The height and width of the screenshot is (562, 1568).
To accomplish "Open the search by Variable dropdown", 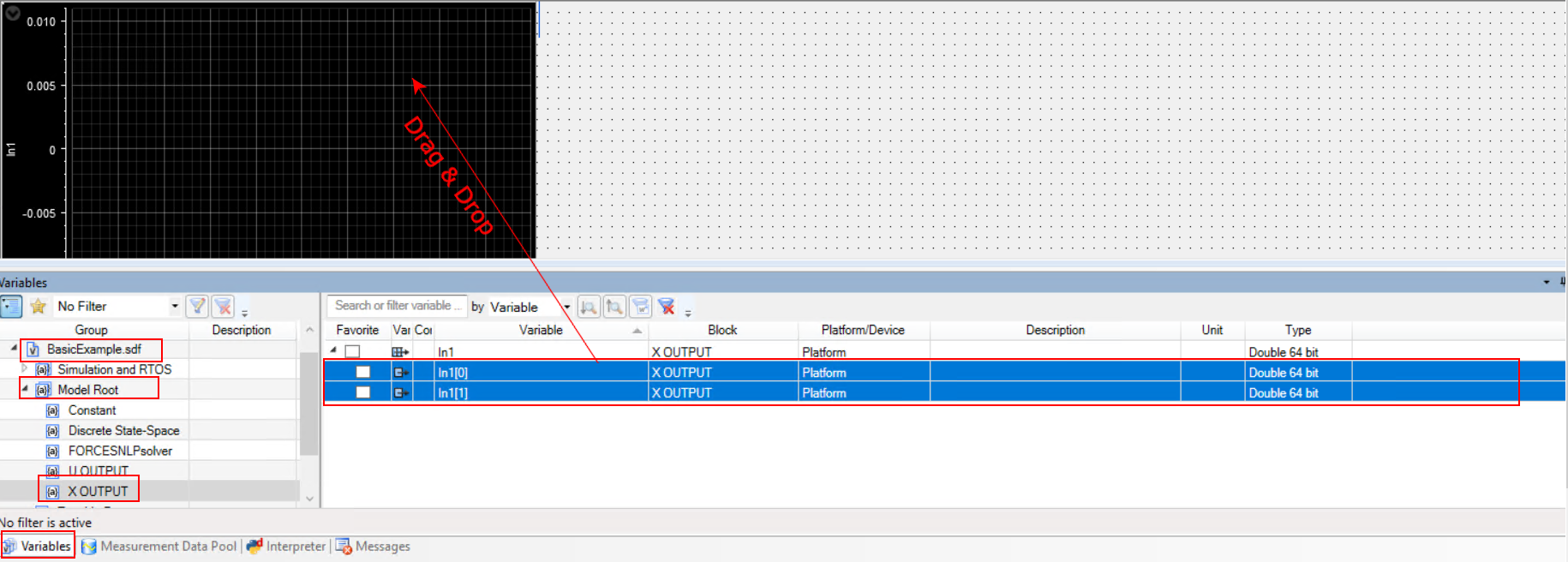I will (x=566, y=307).
